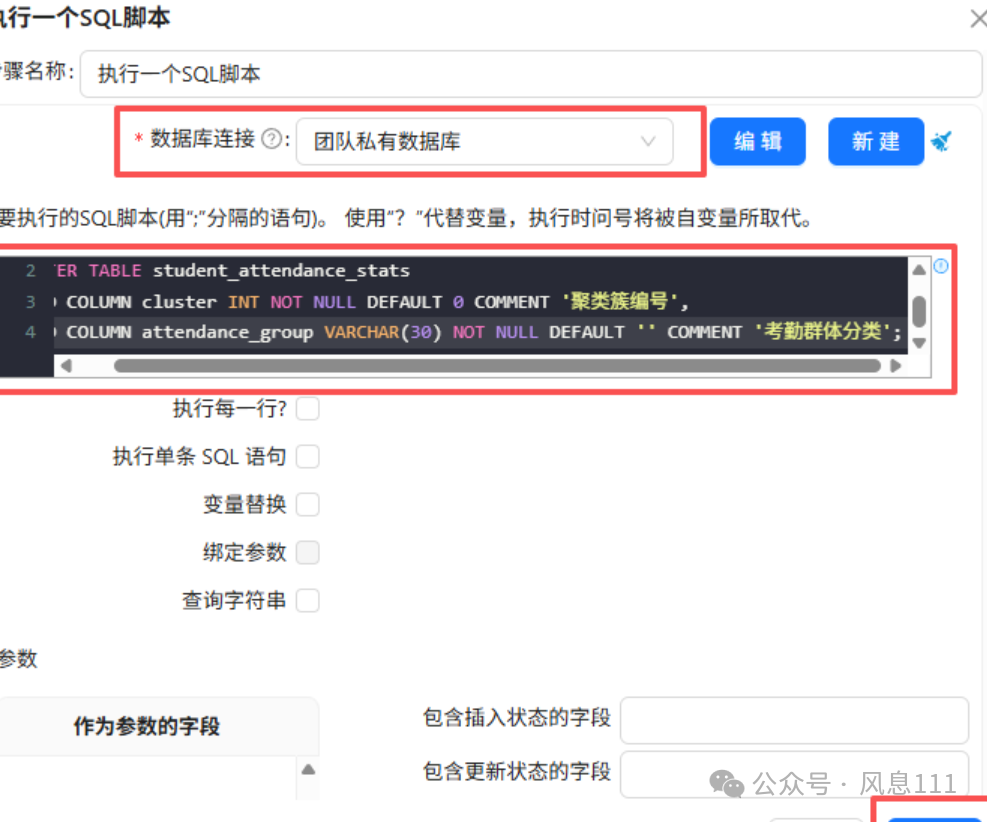Click the SQL editor vertical scroll up arrow
This screenshot has height=822, width=987.
pos(919,270)
